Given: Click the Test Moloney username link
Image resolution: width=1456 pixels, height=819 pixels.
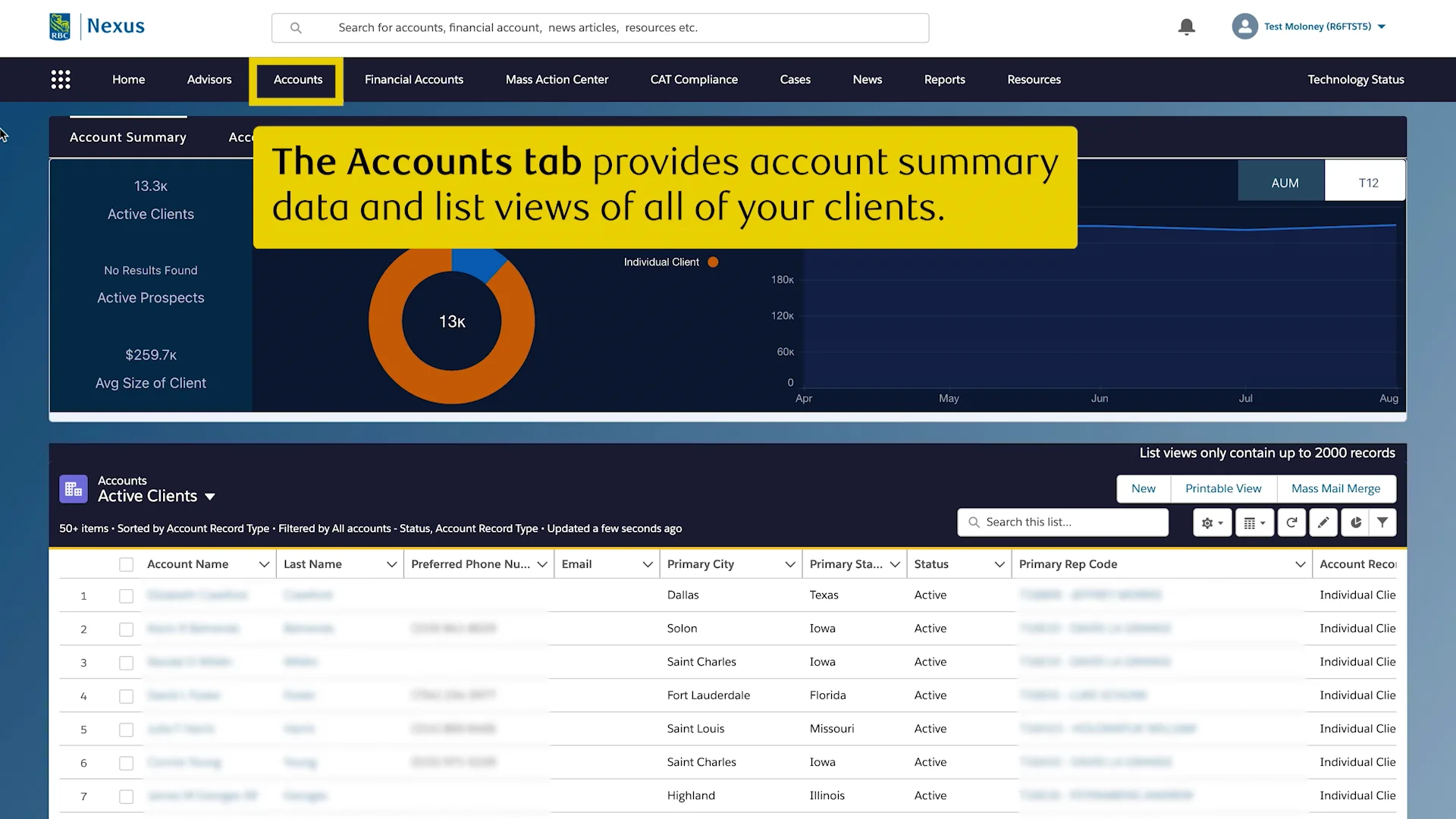Looking at the screenshot, I should (x=1317, y=27).
